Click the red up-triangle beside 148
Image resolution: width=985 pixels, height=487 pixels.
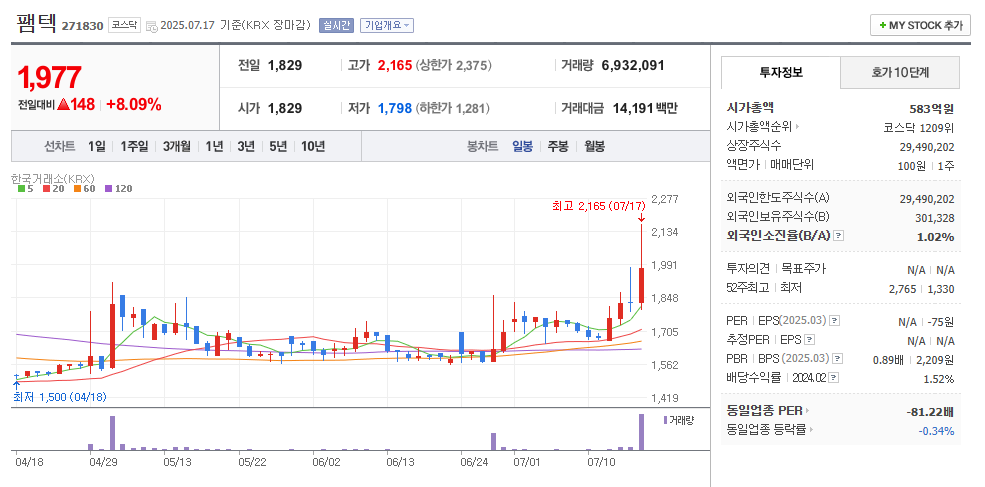[x=63, y=105]
